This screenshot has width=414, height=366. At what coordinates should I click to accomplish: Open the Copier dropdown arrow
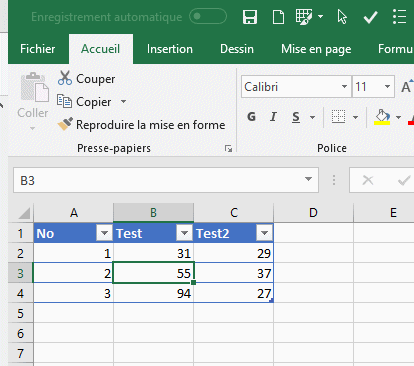click(123, 101)
